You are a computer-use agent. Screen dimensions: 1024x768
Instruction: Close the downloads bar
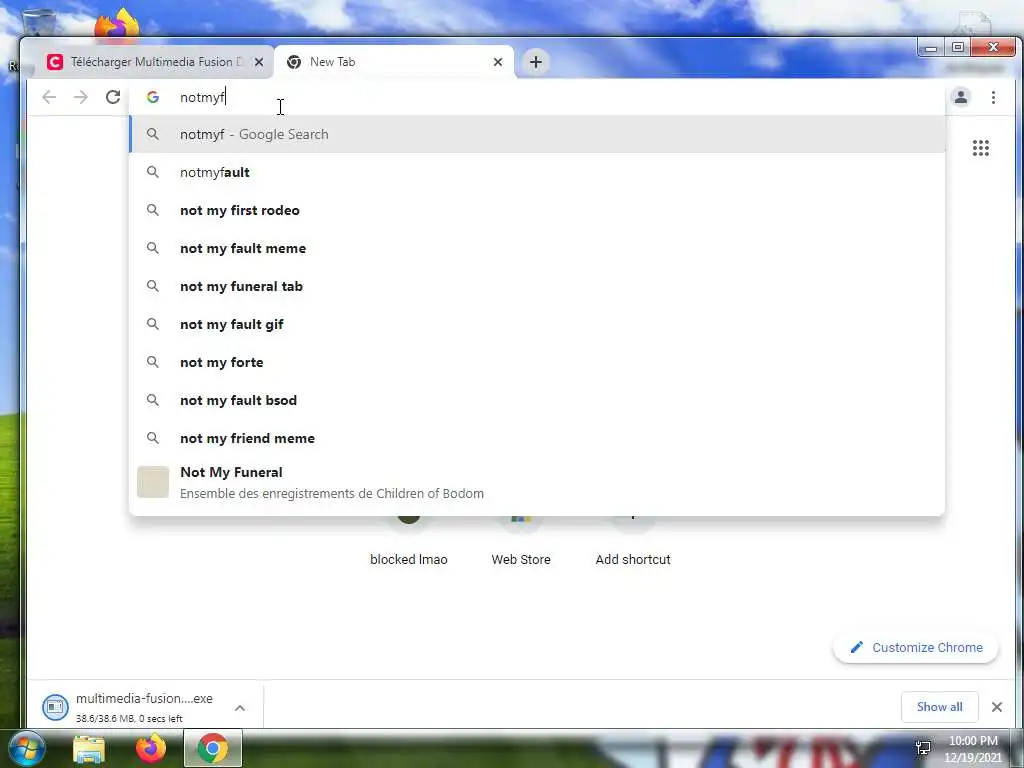(x=997, y=707)
